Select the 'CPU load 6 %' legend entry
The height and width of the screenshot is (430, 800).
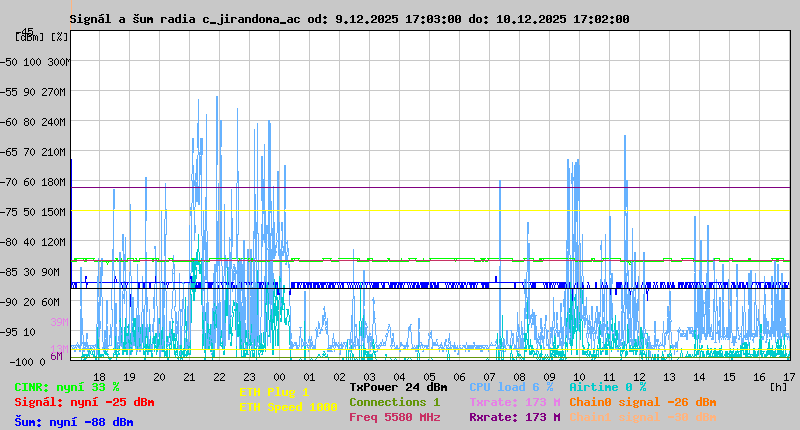point(512,387)
